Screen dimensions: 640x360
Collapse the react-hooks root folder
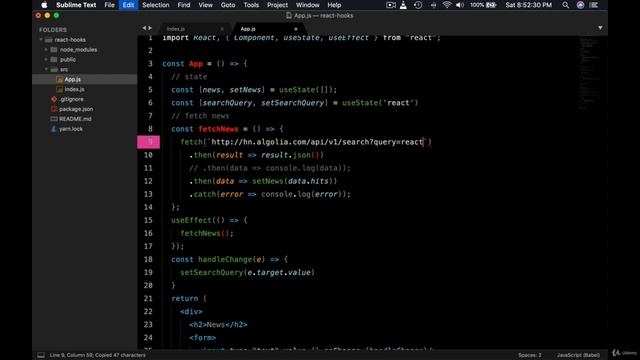coord(41,40)
